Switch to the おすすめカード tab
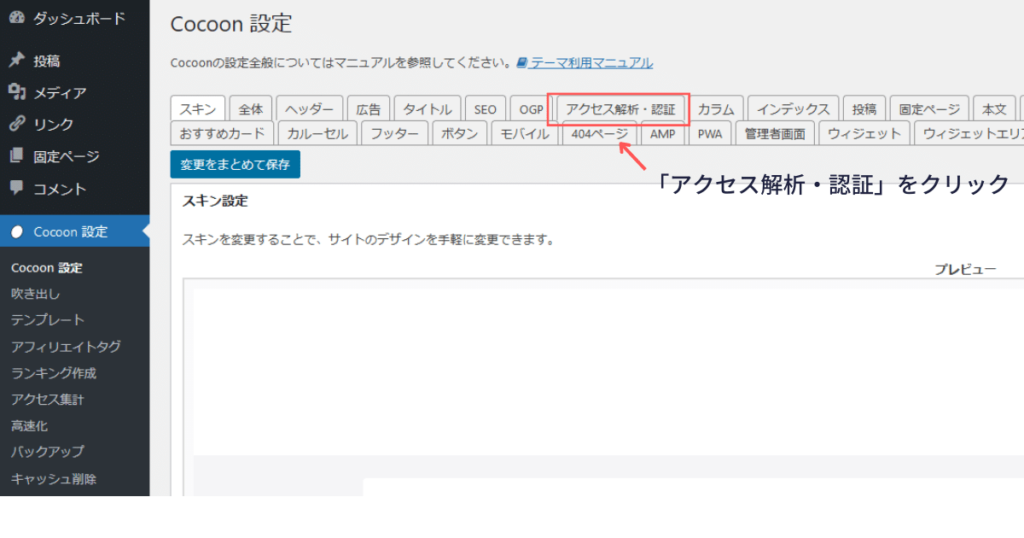 coord(222,133)
